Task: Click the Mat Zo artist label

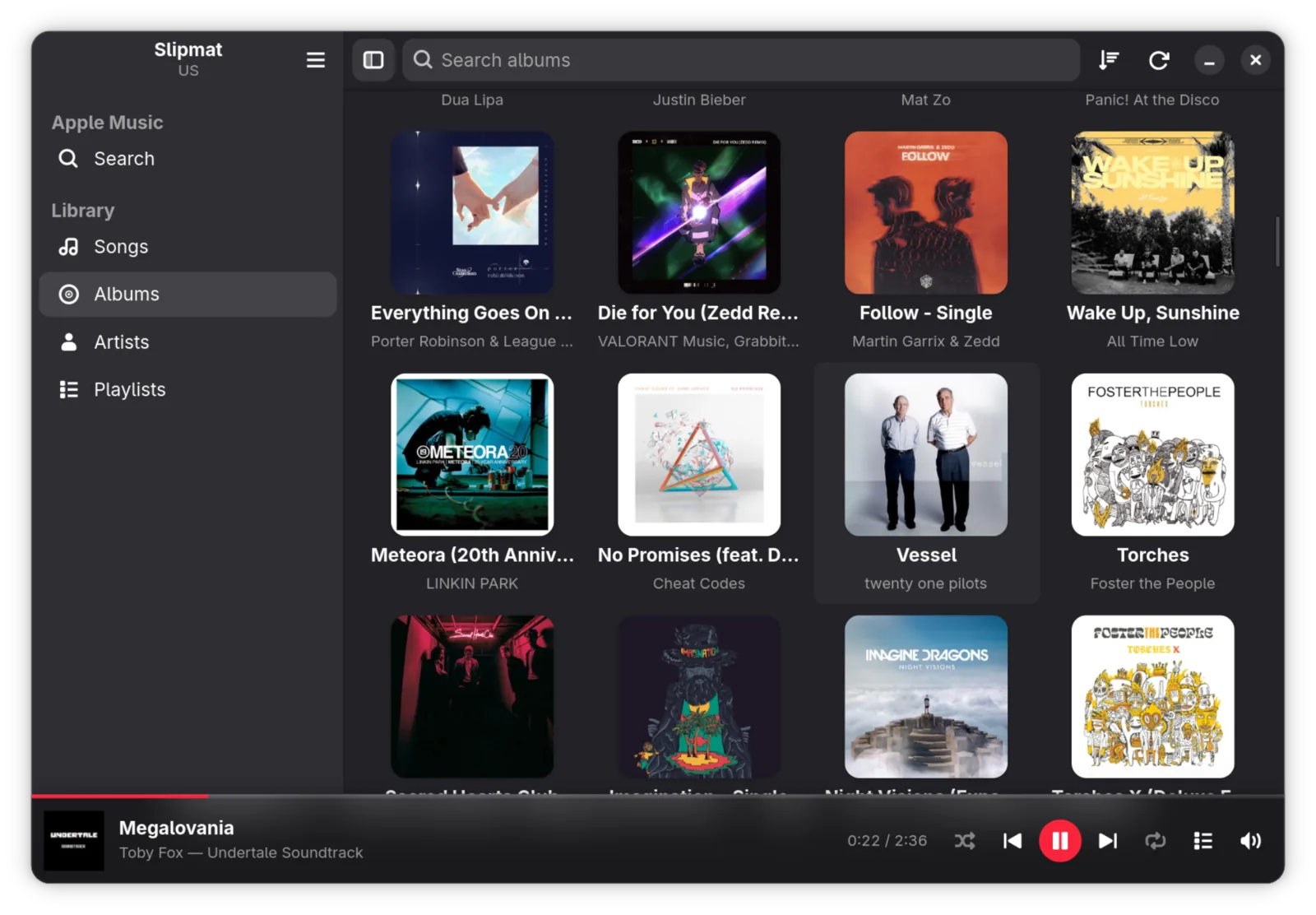Action: click(926, 100)
